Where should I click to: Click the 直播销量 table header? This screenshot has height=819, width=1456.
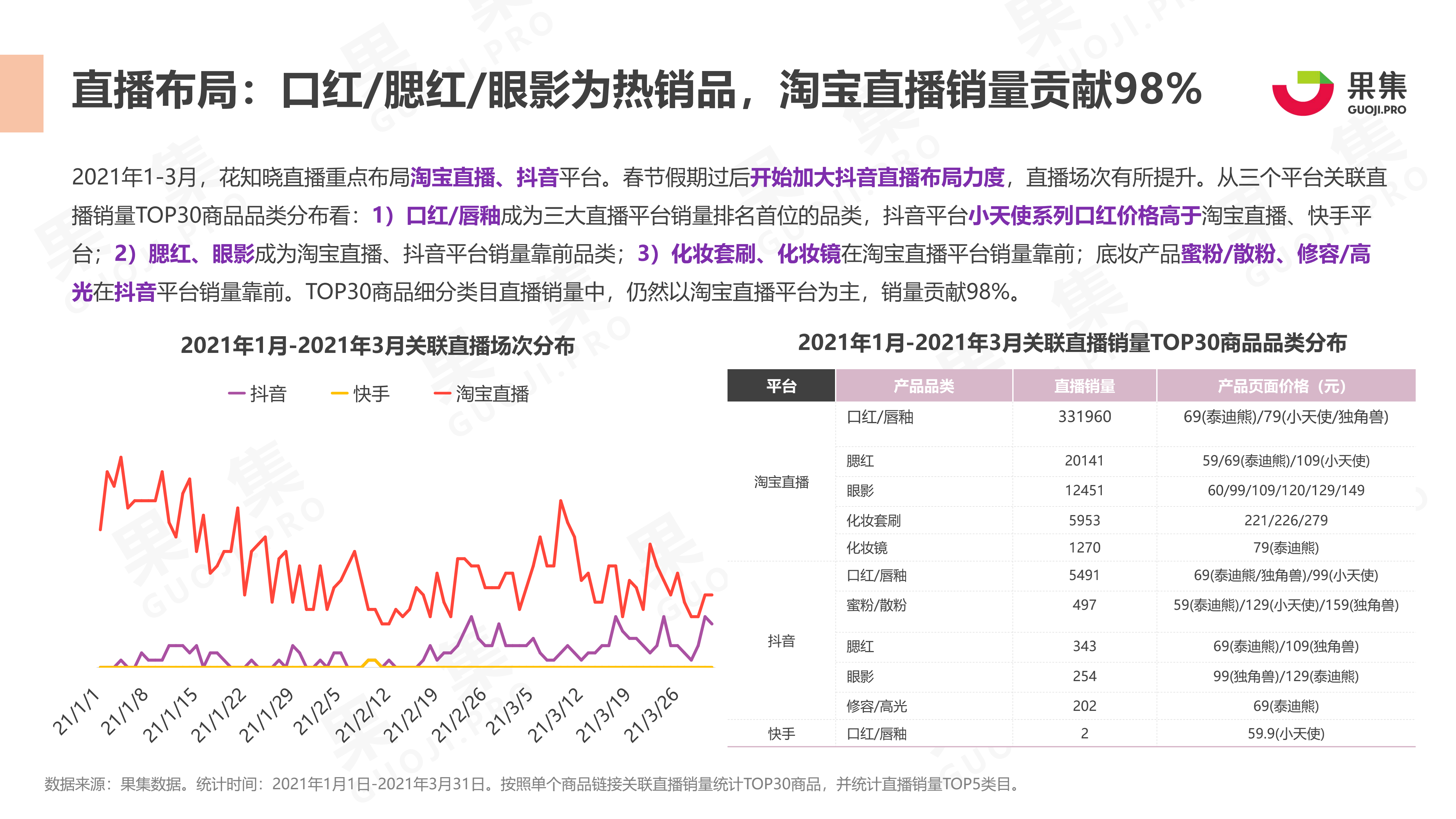(x=1084, y=386)
